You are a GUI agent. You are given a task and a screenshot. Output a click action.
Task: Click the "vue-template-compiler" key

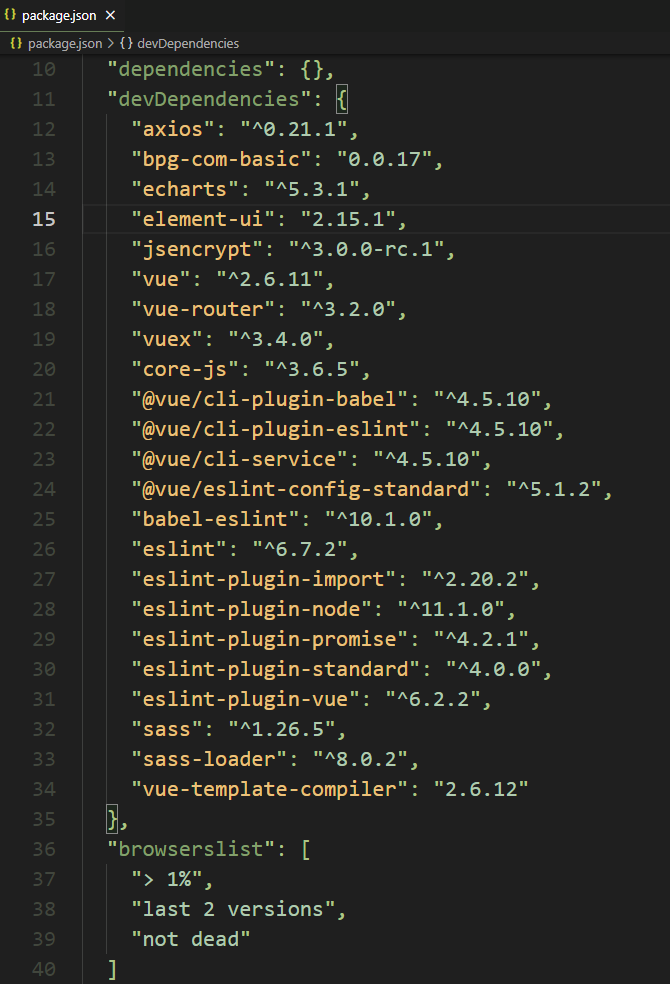click(269, 789)
